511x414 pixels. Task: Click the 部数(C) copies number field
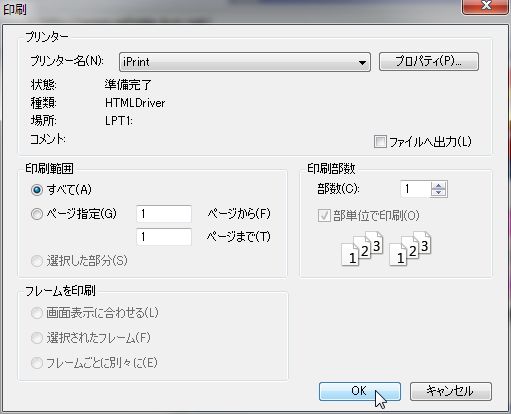click(415, 189)
